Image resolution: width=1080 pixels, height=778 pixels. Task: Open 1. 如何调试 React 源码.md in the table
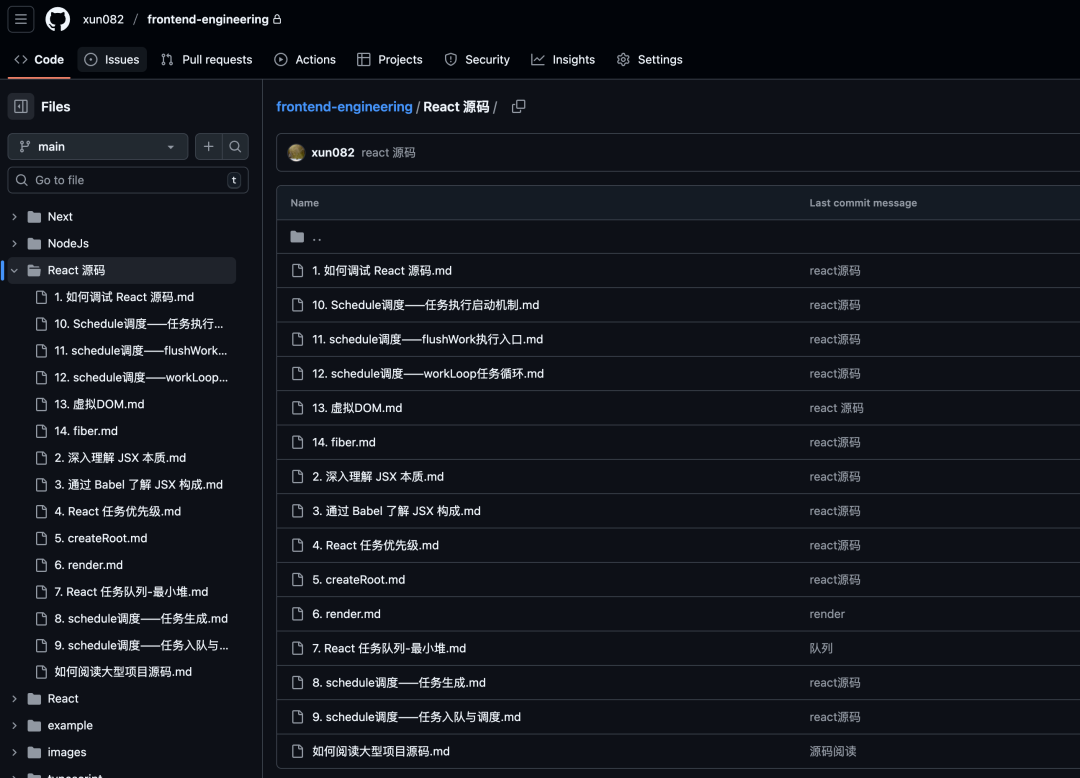pyautogui.click(x=382, y=271)
